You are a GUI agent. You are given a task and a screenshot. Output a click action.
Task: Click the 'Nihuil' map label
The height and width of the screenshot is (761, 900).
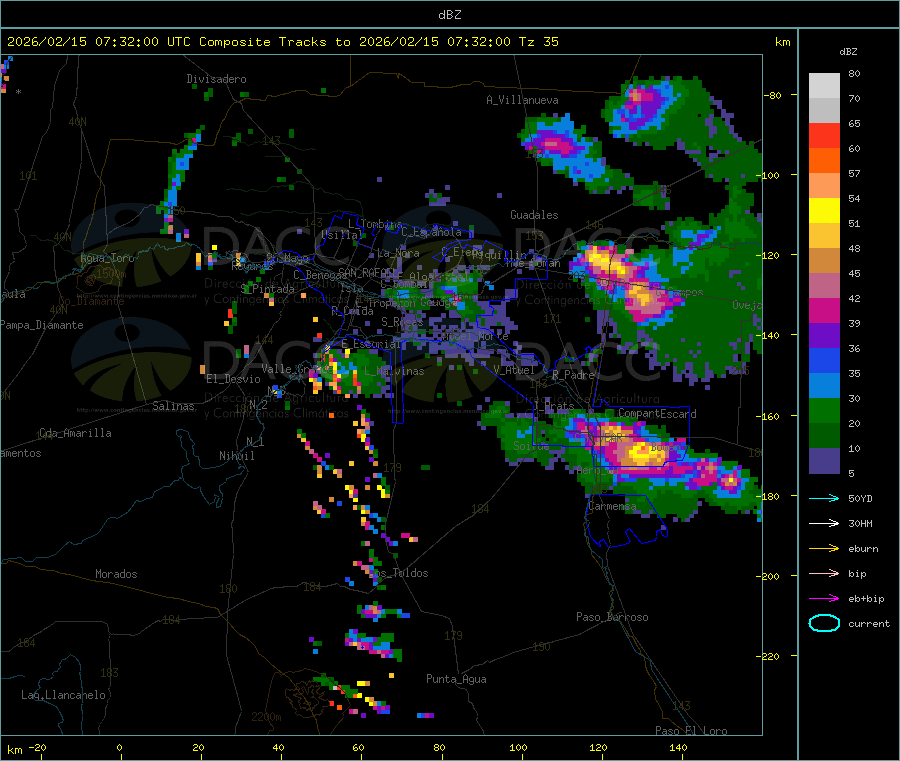[236, 456]
